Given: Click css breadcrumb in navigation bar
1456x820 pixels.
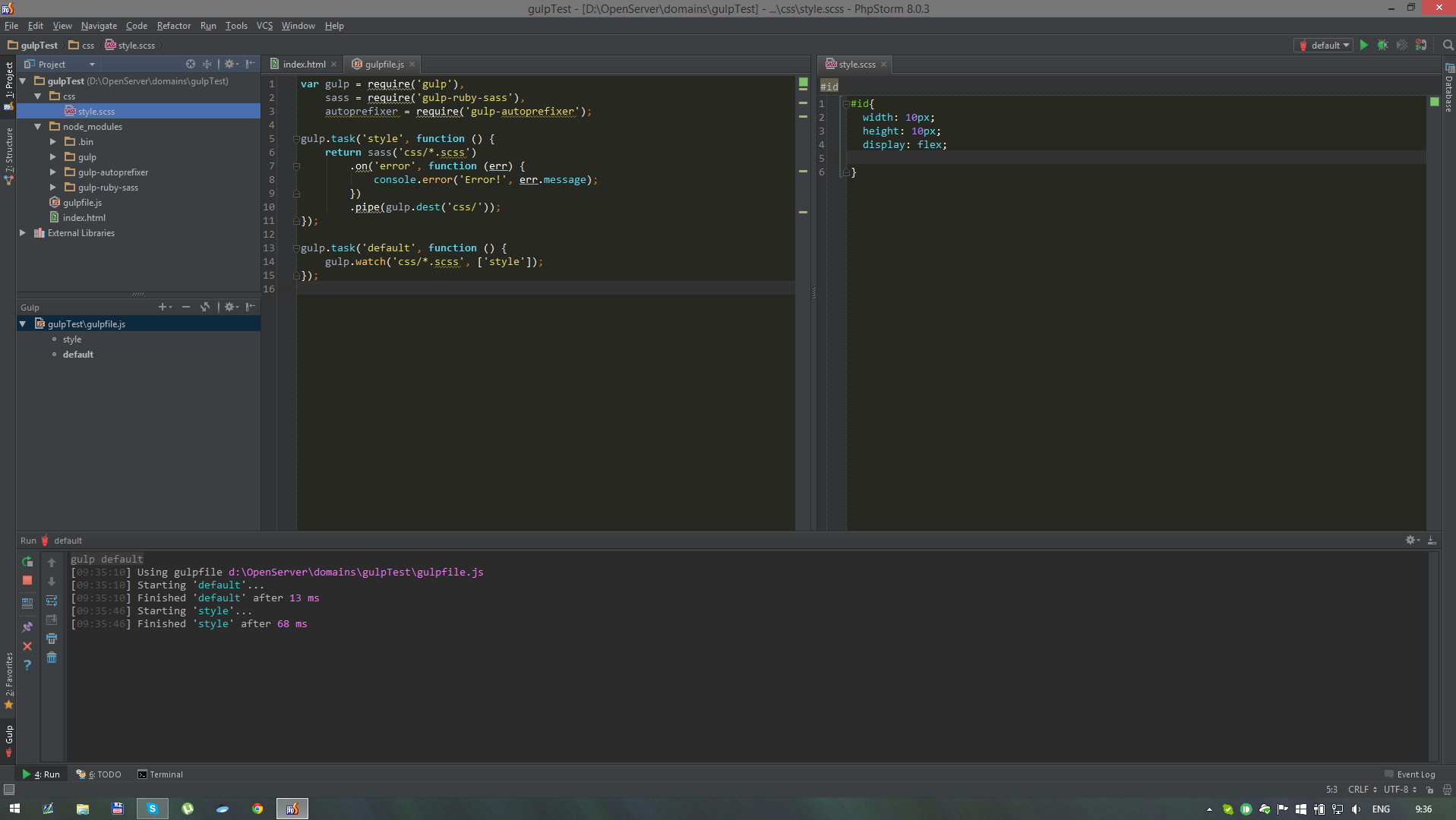Looking at the screenshot, I should coord(82,46).
